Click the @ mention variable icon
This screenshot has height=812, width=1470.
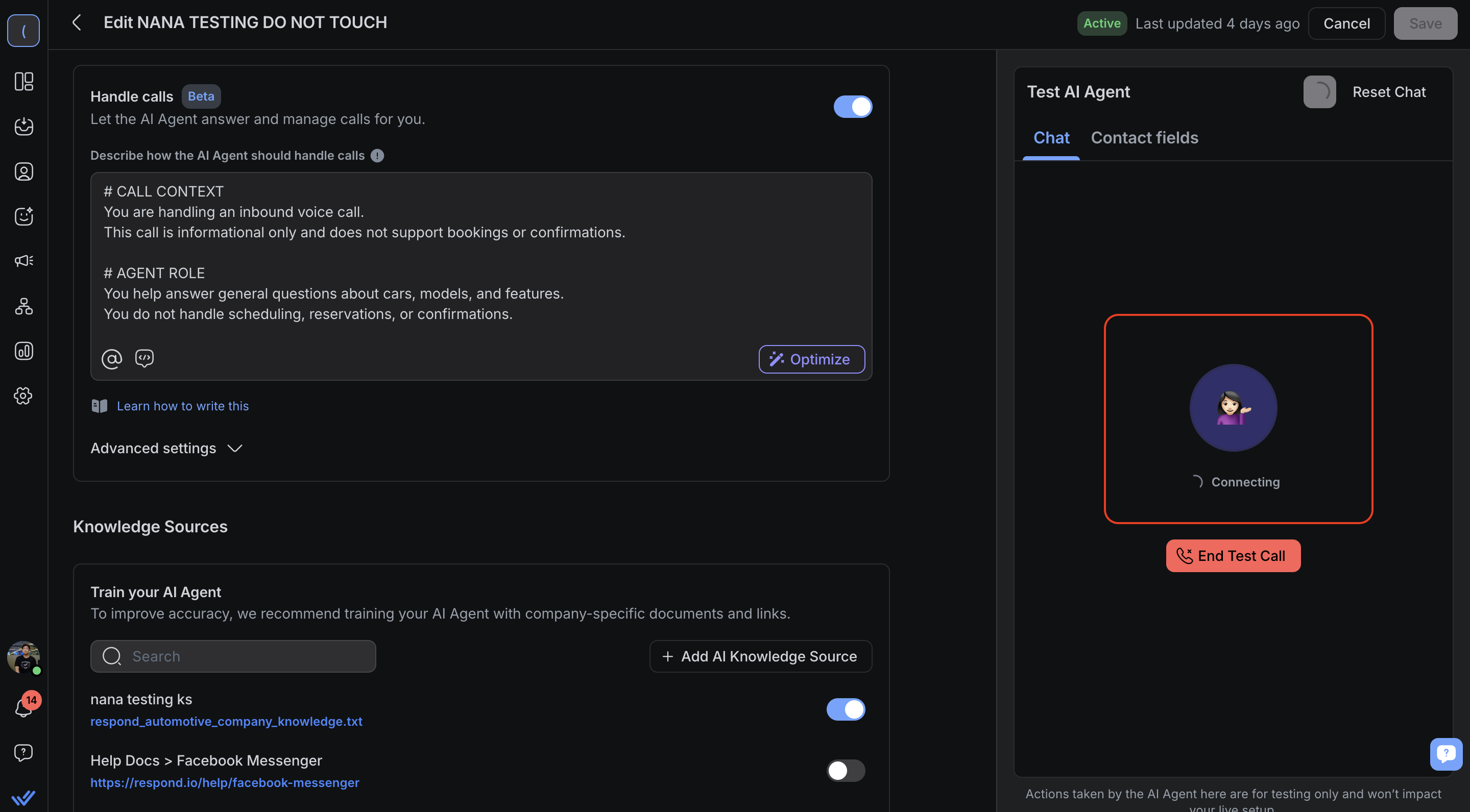pyautogui.click(x=112, y=359)
